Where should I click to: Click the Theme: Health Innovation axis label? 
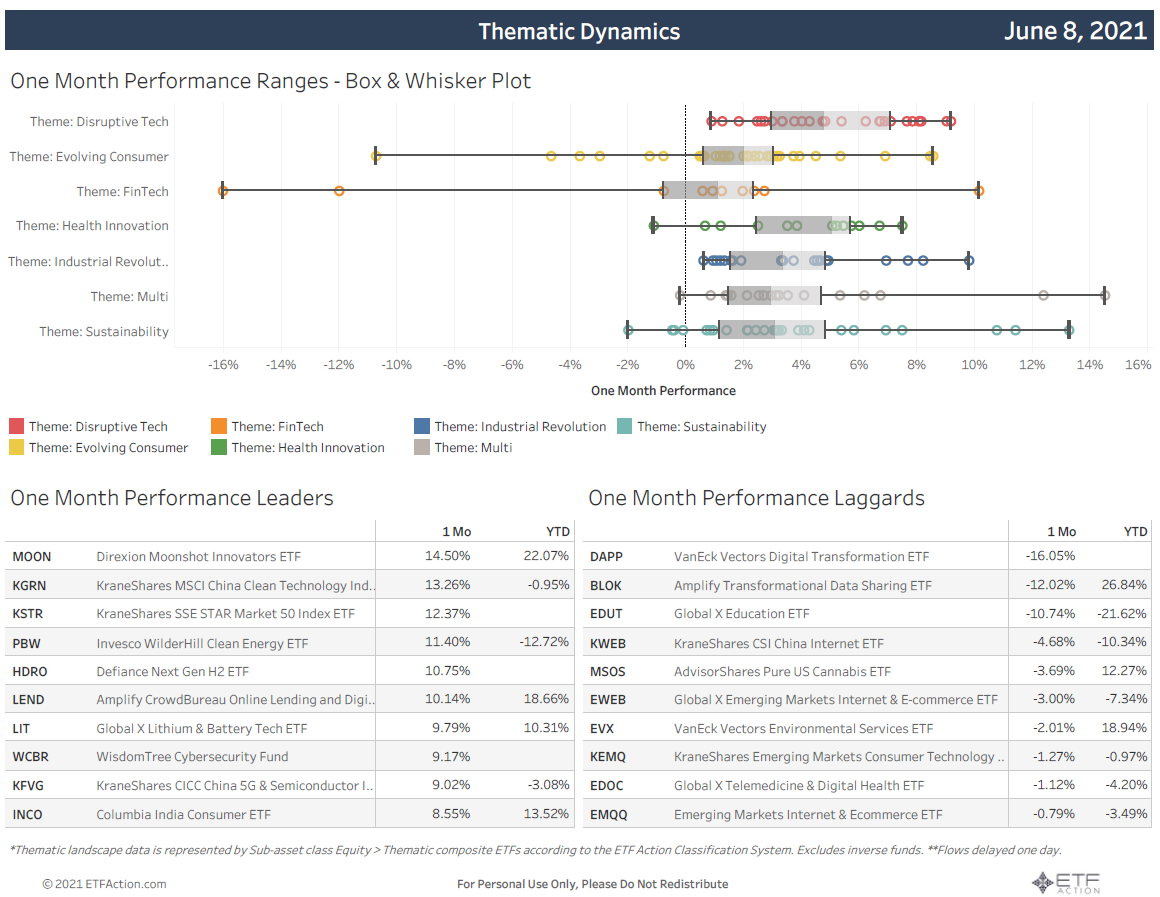(x=92, y=226)
